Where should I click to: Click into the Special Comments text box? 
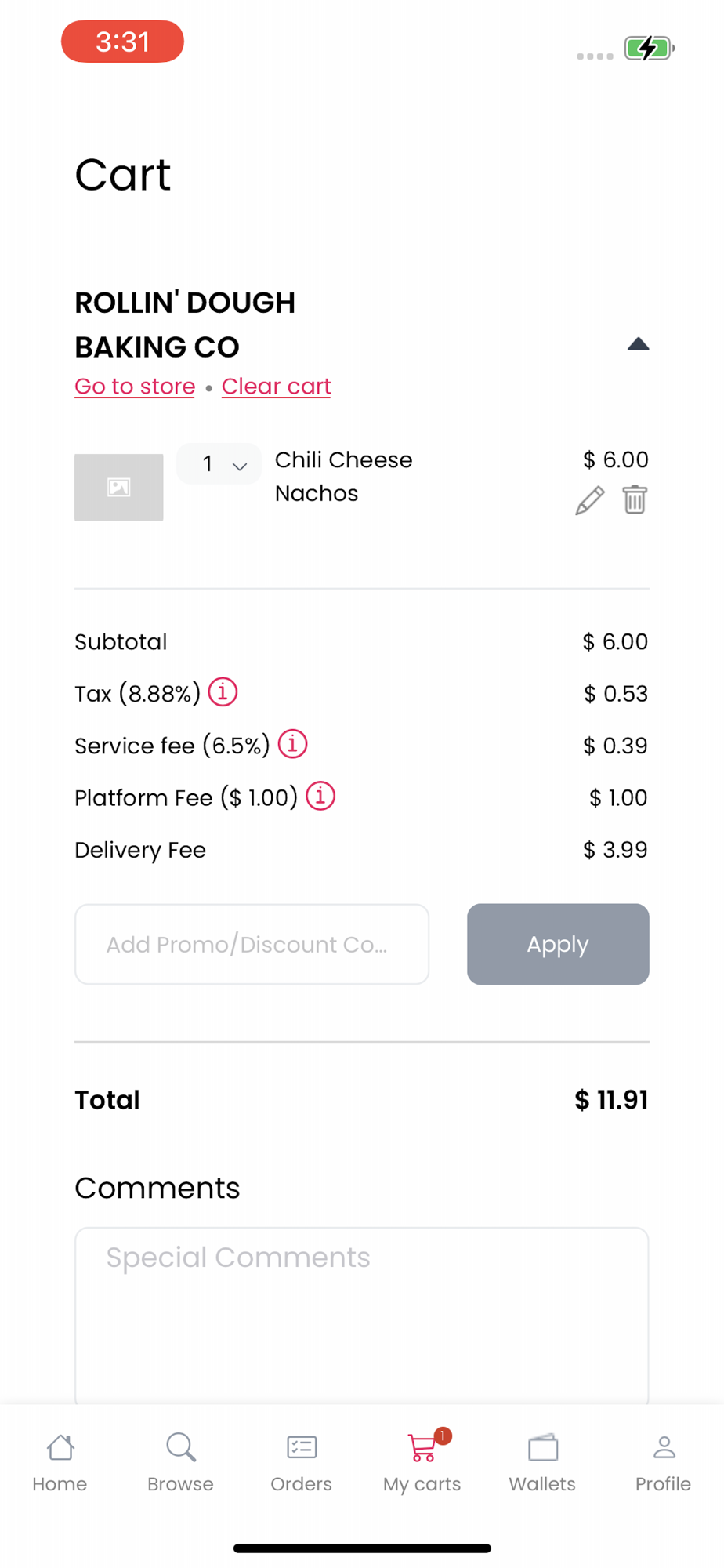[x=362, y=1314]
